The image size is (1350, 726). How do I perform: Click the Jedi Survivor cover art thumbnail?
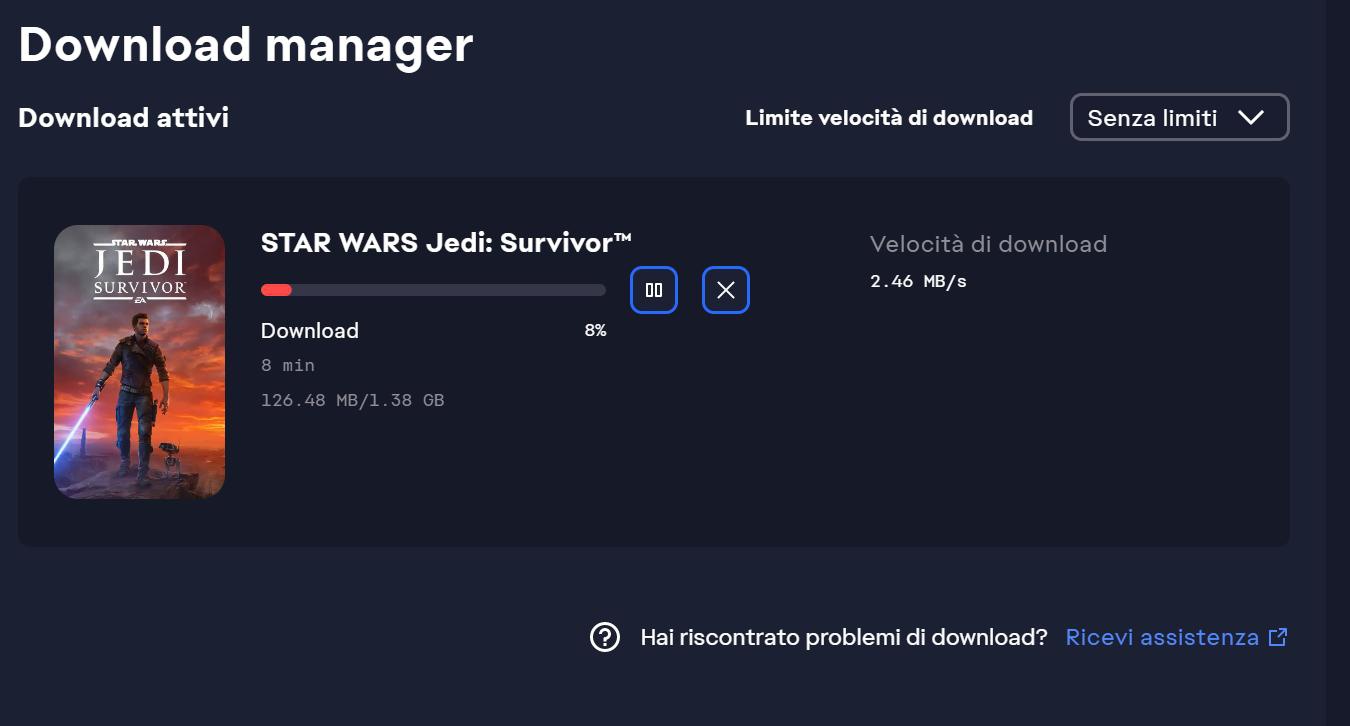point(139,361)
